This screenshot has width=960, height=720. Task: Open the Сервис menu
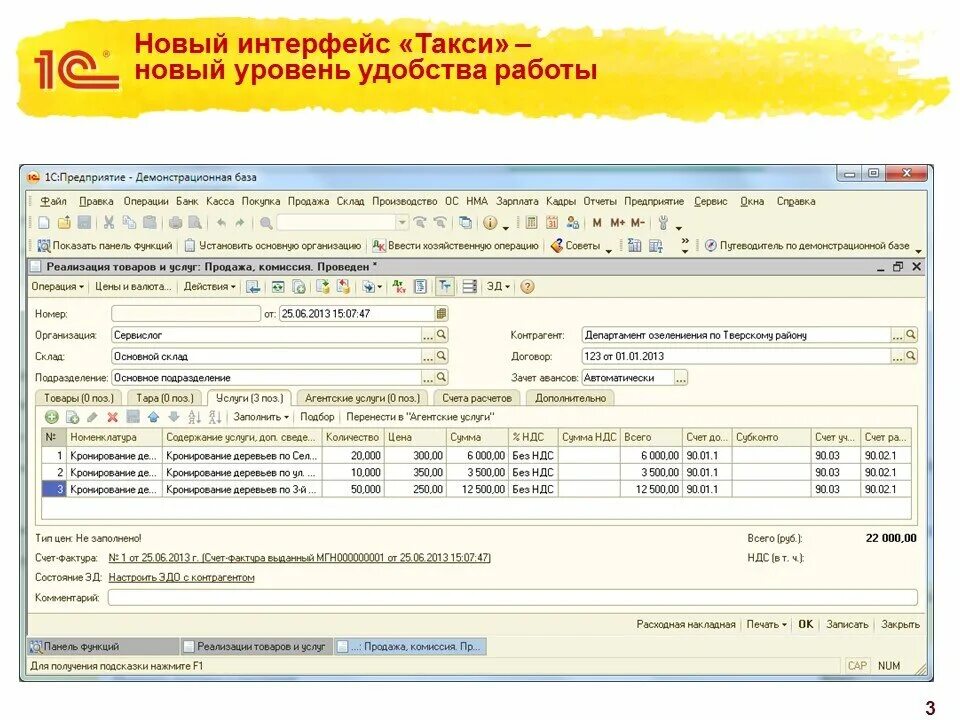710,201
